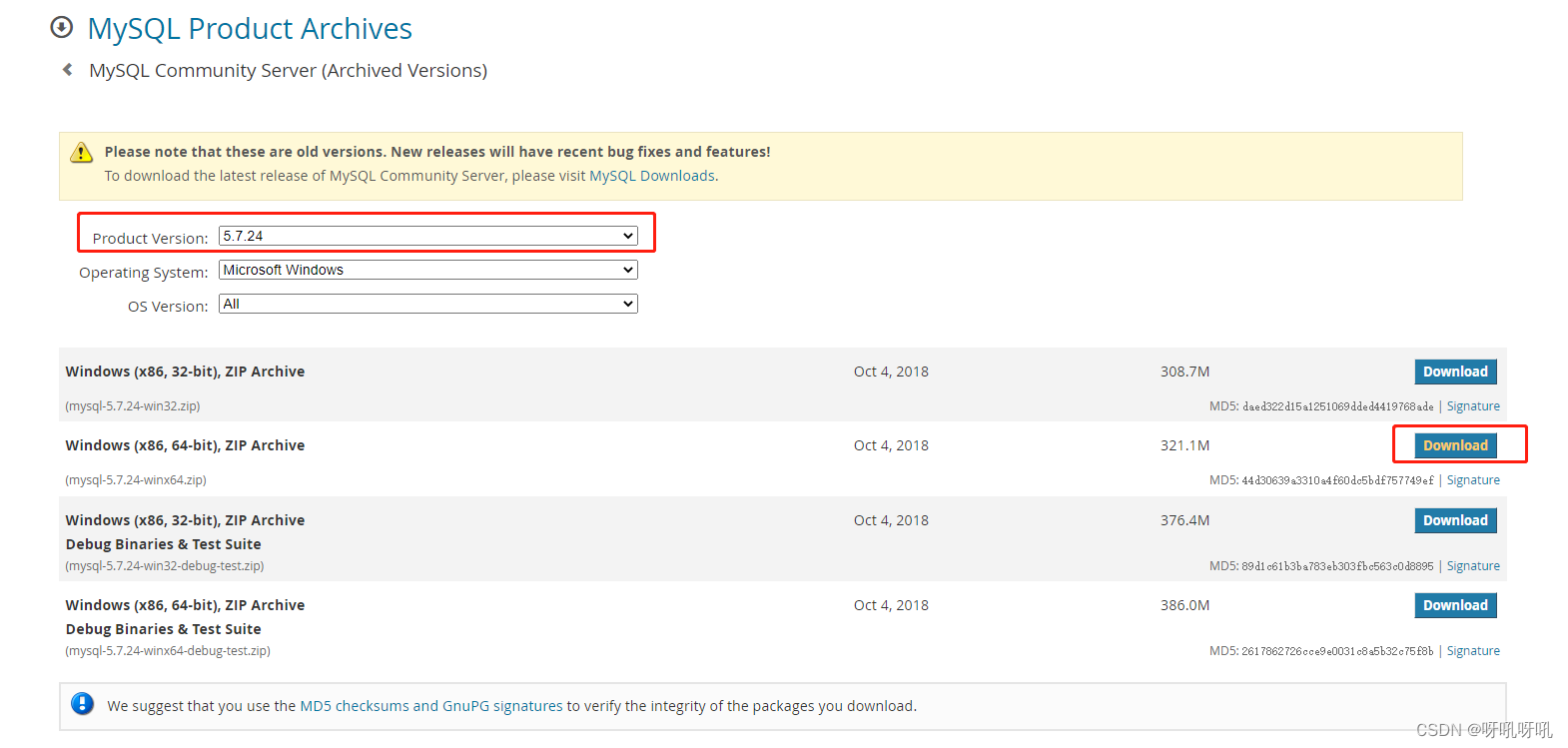Click the bold old versions warning sentence
Viewport: 1568px width, 748px height.
coord(437,152)
